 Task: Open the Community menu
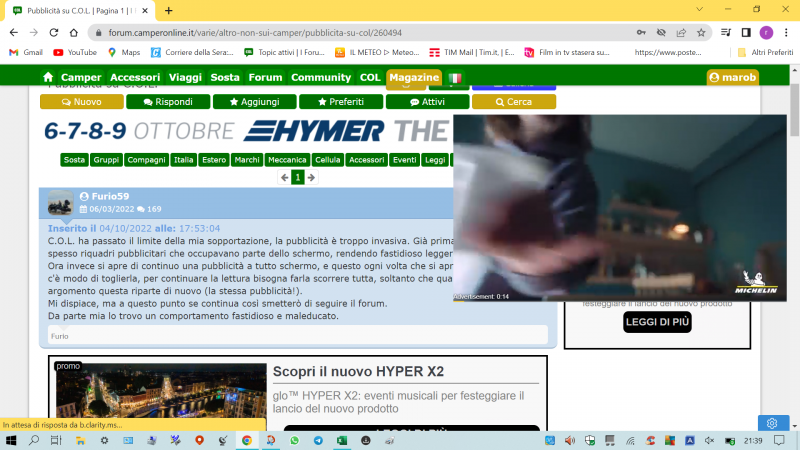point(321,78)
